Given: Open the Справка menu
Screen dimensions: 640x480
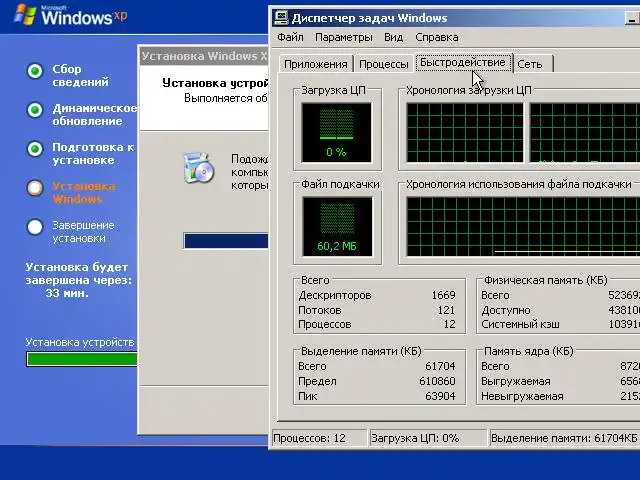Looking at the screenshot, I should tap(437, 38).
